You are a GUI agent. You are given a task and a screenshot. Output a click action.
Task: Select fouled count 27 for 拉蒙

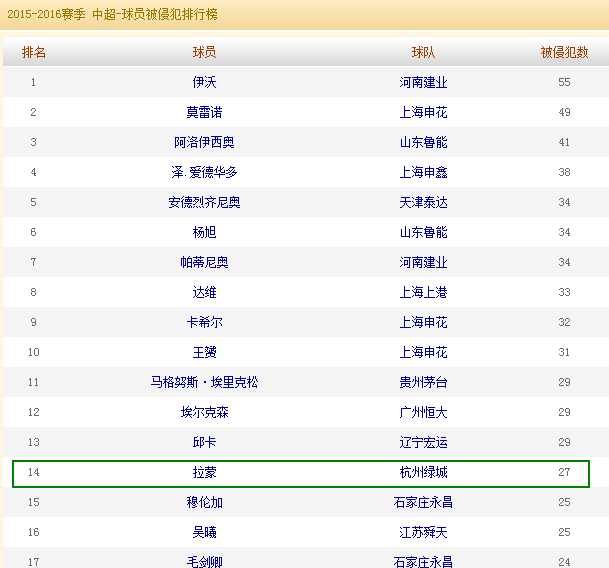[x=564, y=472]
